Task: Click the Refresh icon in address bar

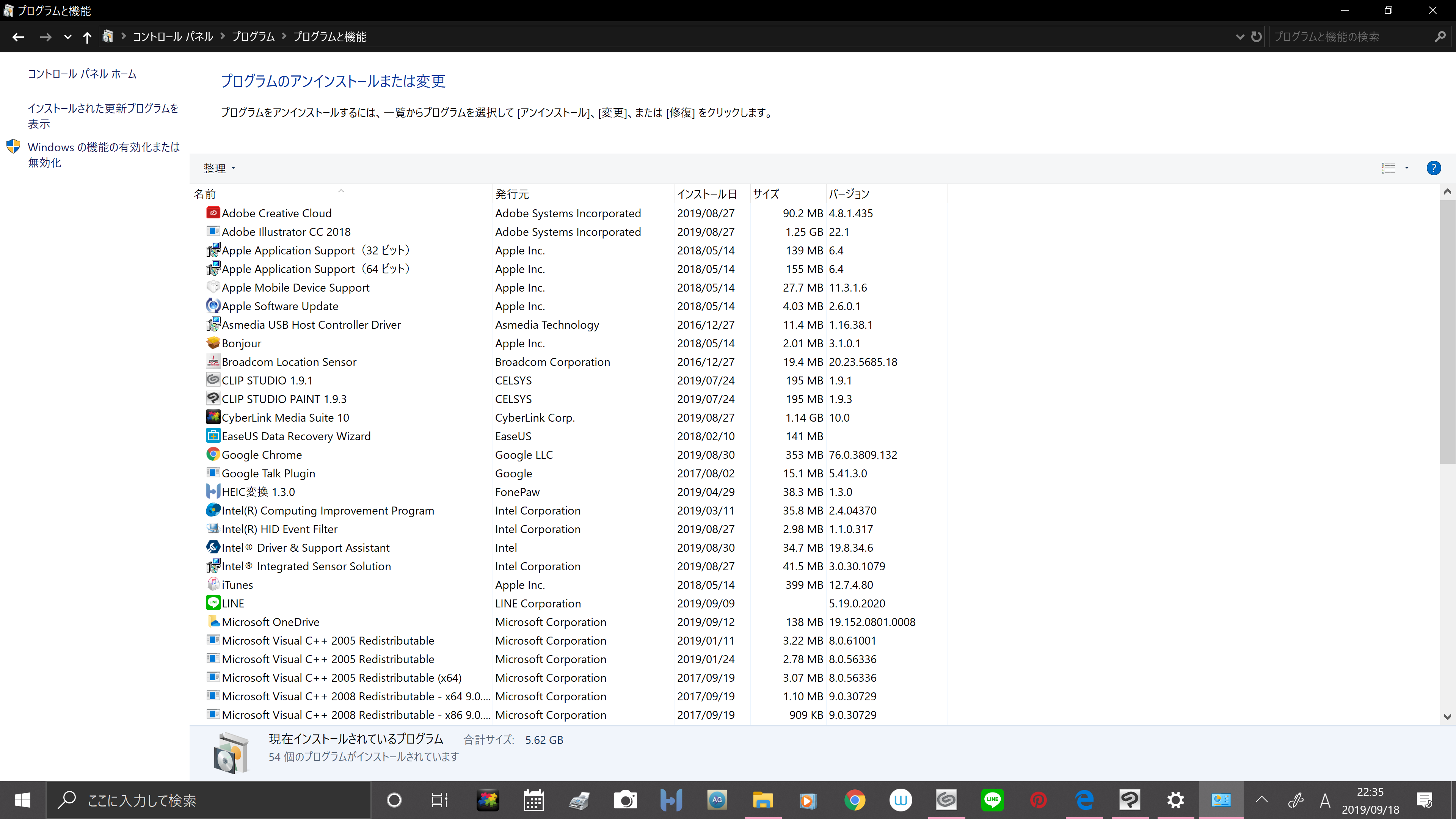Action: (x=1256, y=37)
